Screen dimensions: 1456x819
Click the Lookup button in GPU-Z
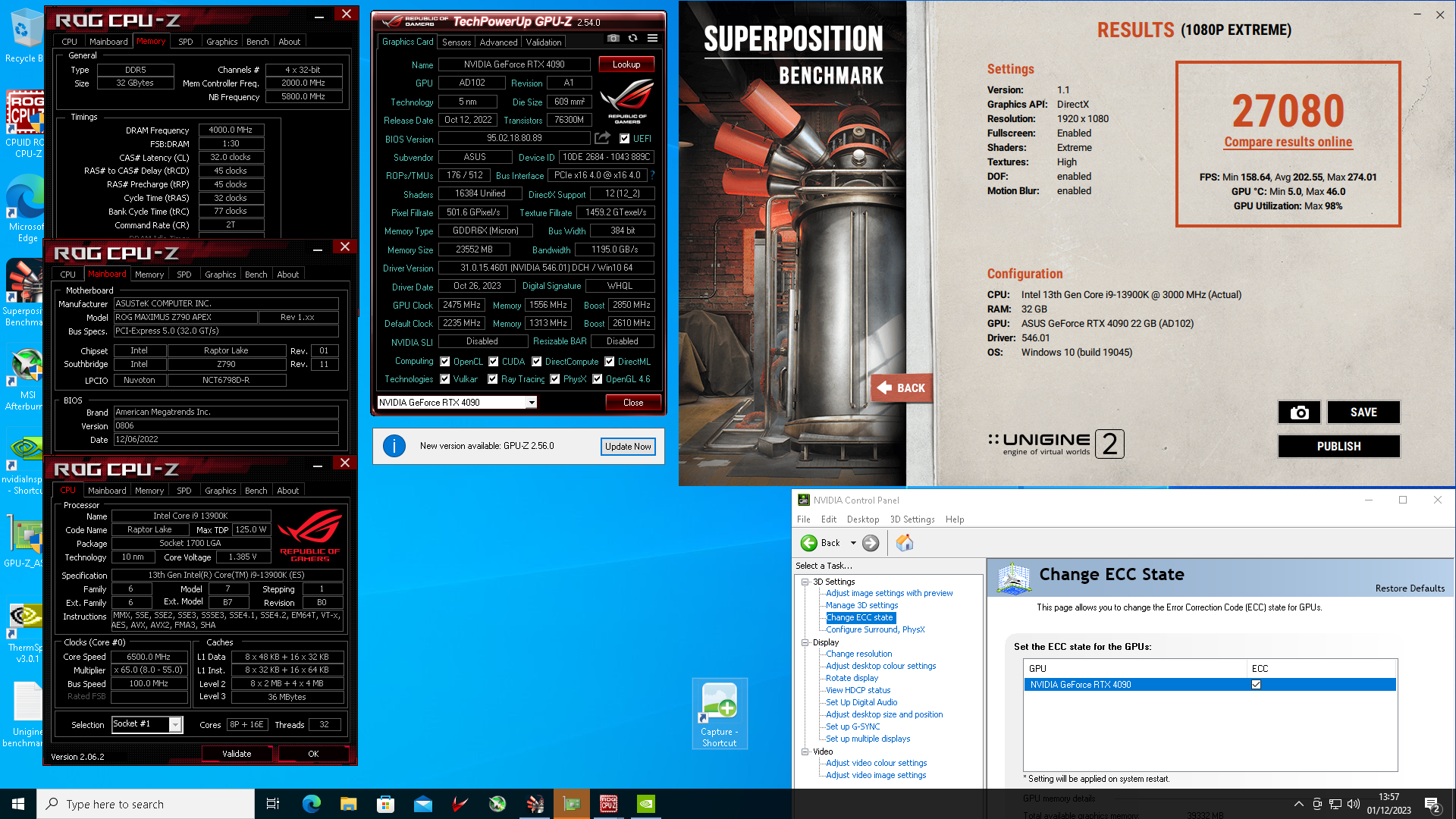pyautogui.click(x=626, y=64)
